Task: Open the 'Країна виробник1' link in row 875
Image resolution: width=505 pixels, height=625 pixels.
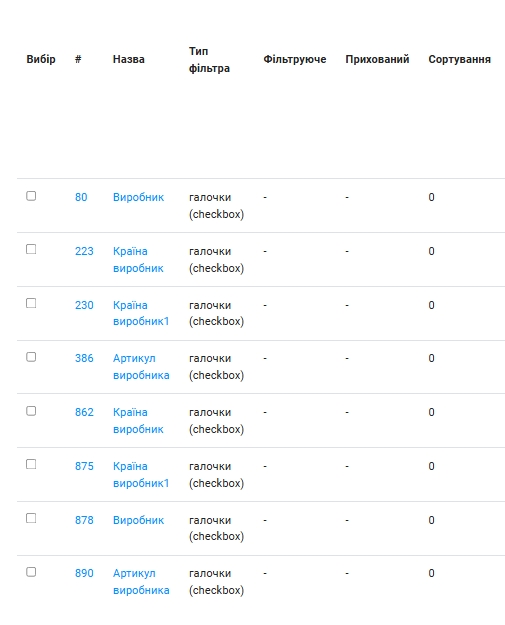Action: click(141, 475)
